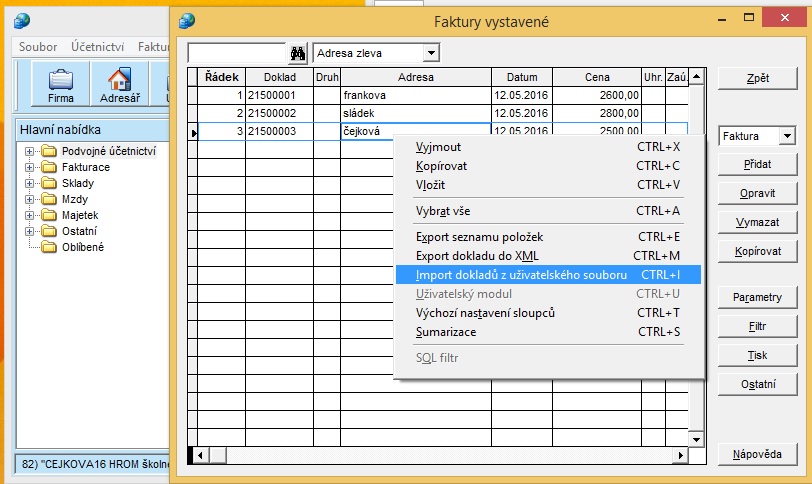Viewport: 812px width, 484px height.
Task: Expand the Sklady tree node
Action: click(30, 184)
